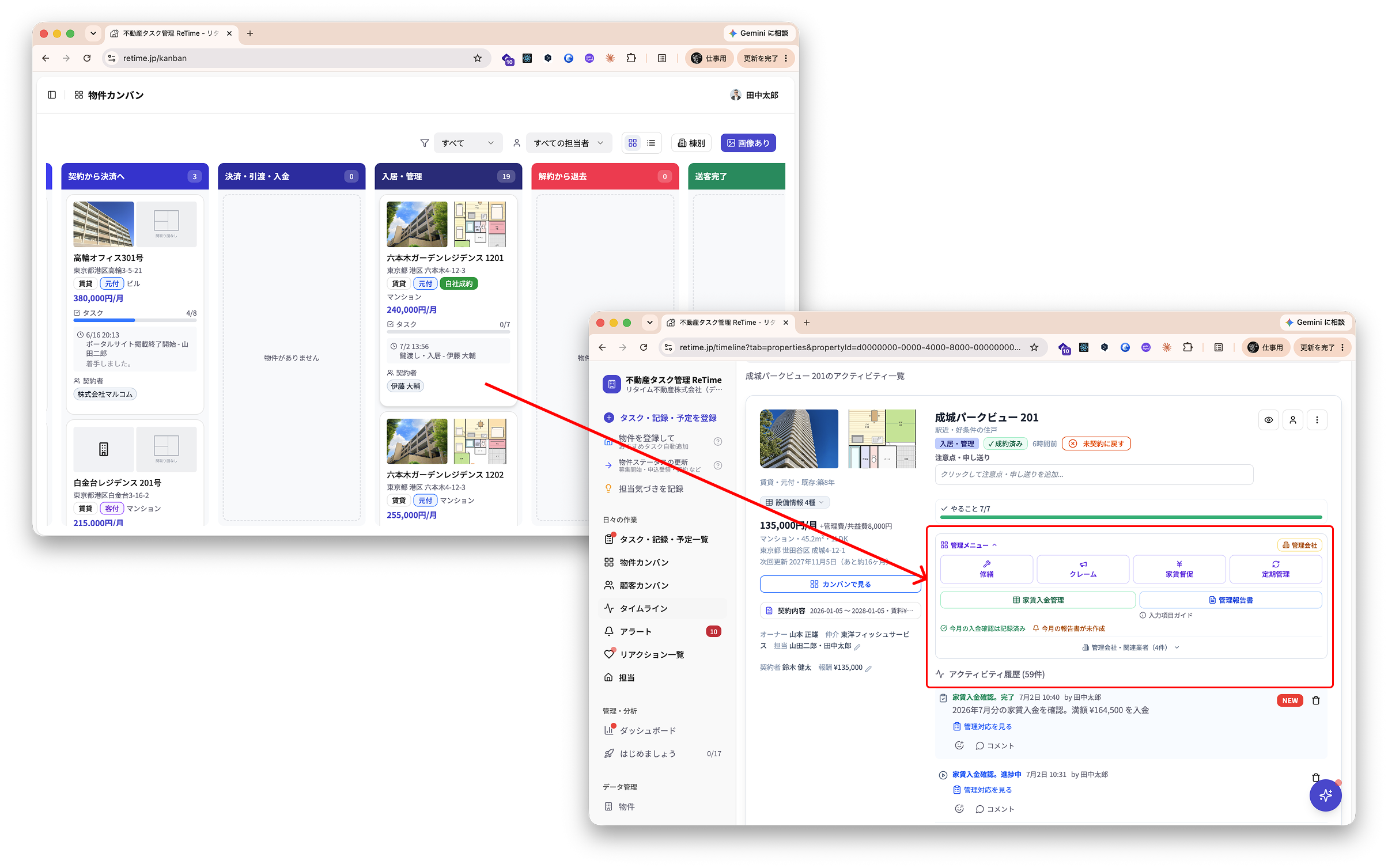Click the カンバンで見る button
Viewport: 1388px width, 868px height.
coord(840,584)
